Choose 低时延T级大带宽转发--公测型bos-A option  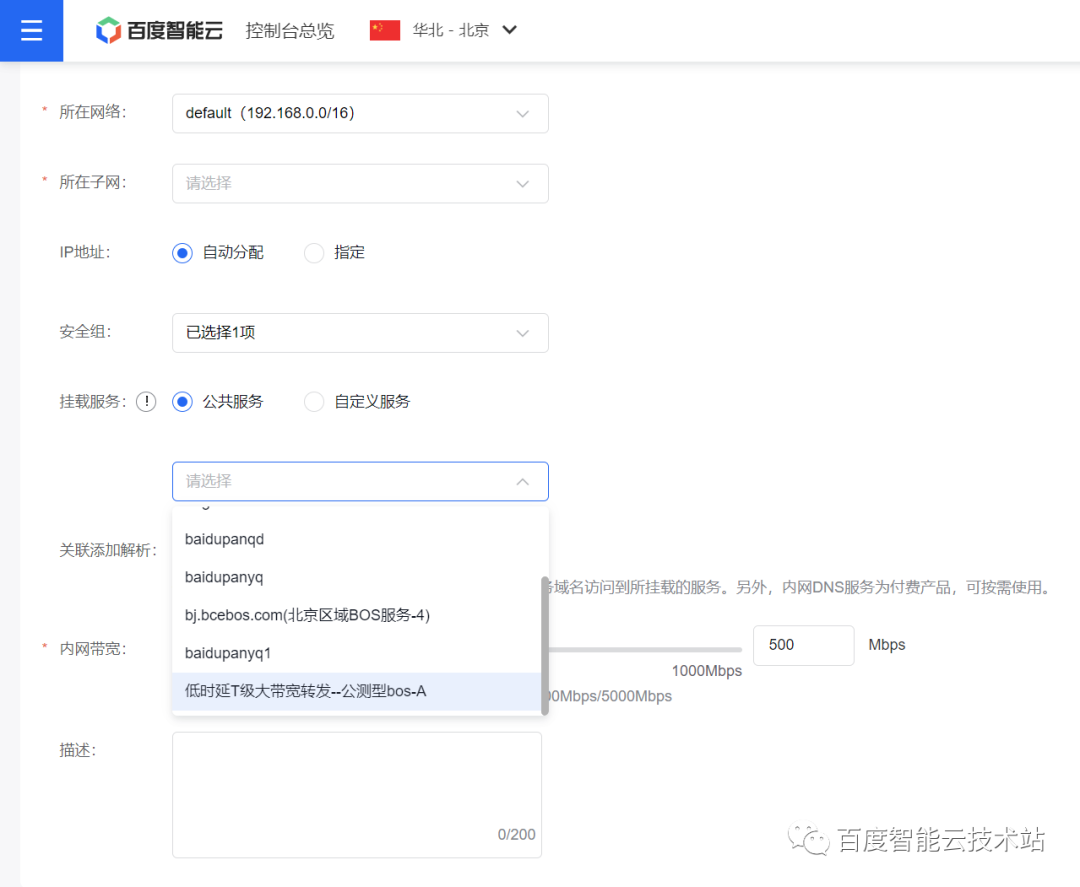click(356, 691)
